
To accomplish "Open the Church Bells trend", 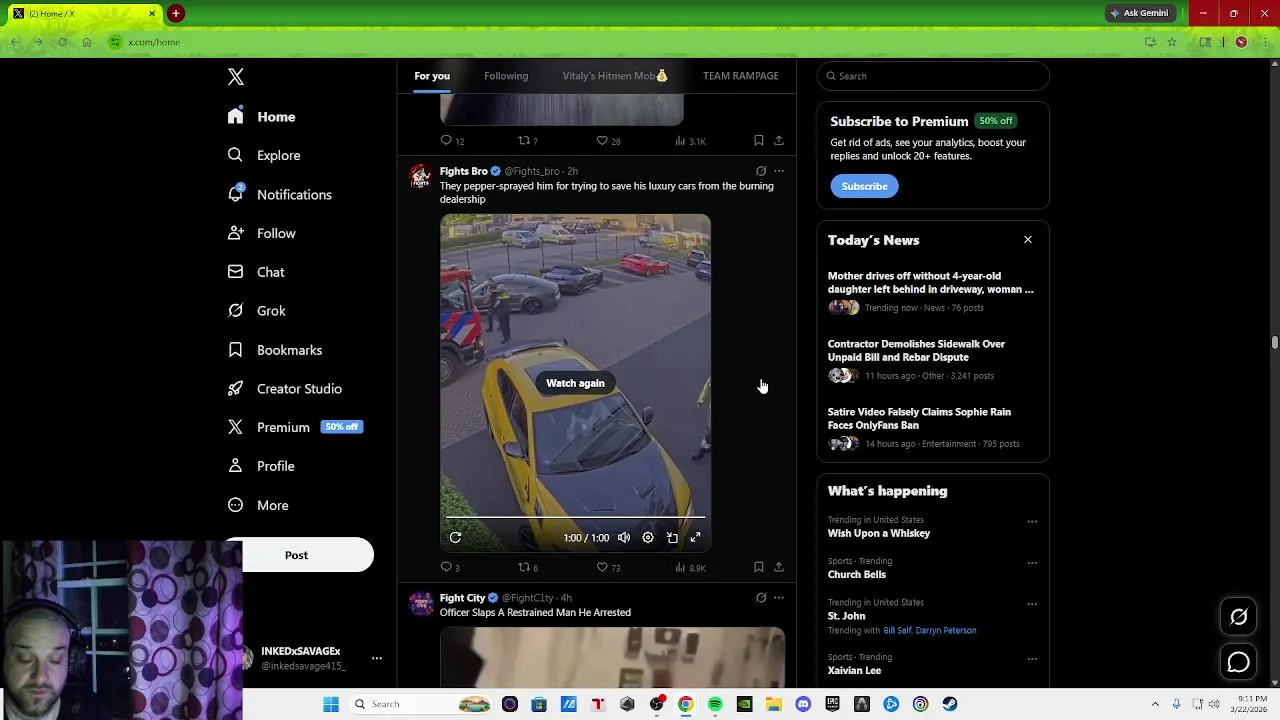I will pyautogui.click(x=856, y=575).
